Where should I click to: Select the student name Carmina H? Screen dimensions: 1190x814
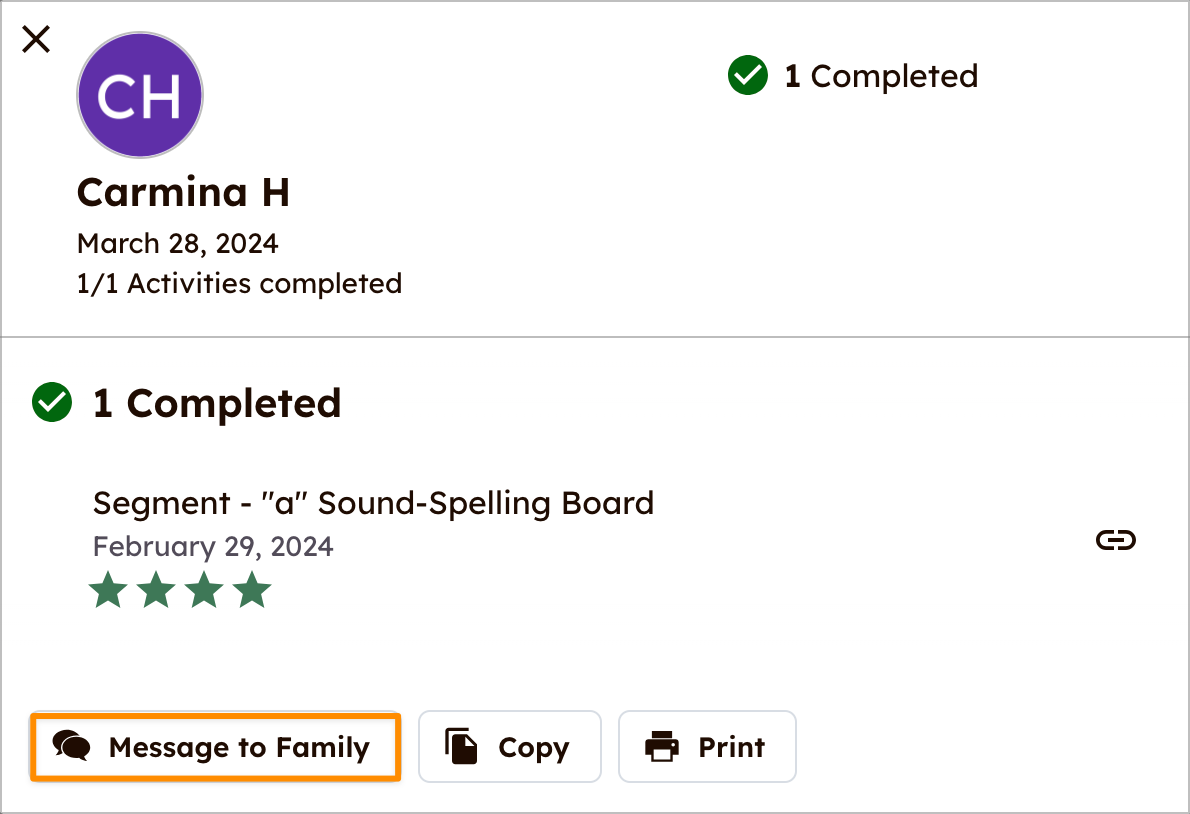(x=183, y=192)
